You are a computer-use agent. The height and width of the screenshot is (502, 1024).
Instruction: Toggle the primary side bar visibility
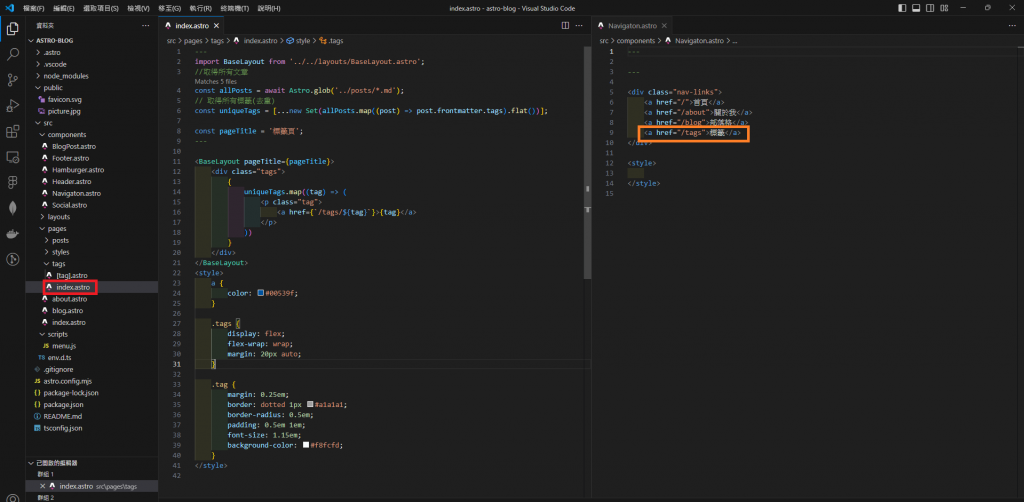coord(902,8)
